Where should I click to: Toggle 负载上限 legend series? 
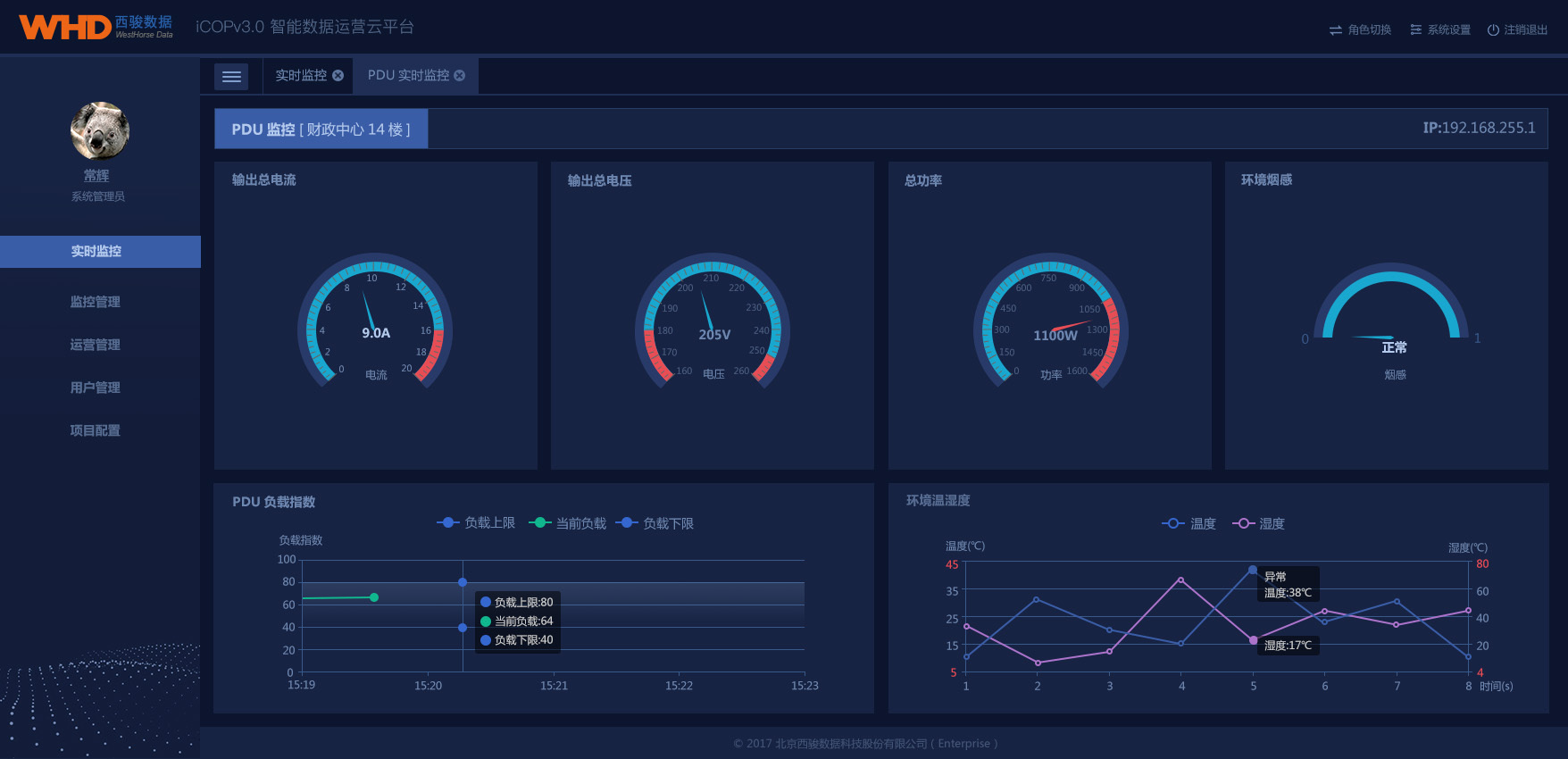[476, 523]
